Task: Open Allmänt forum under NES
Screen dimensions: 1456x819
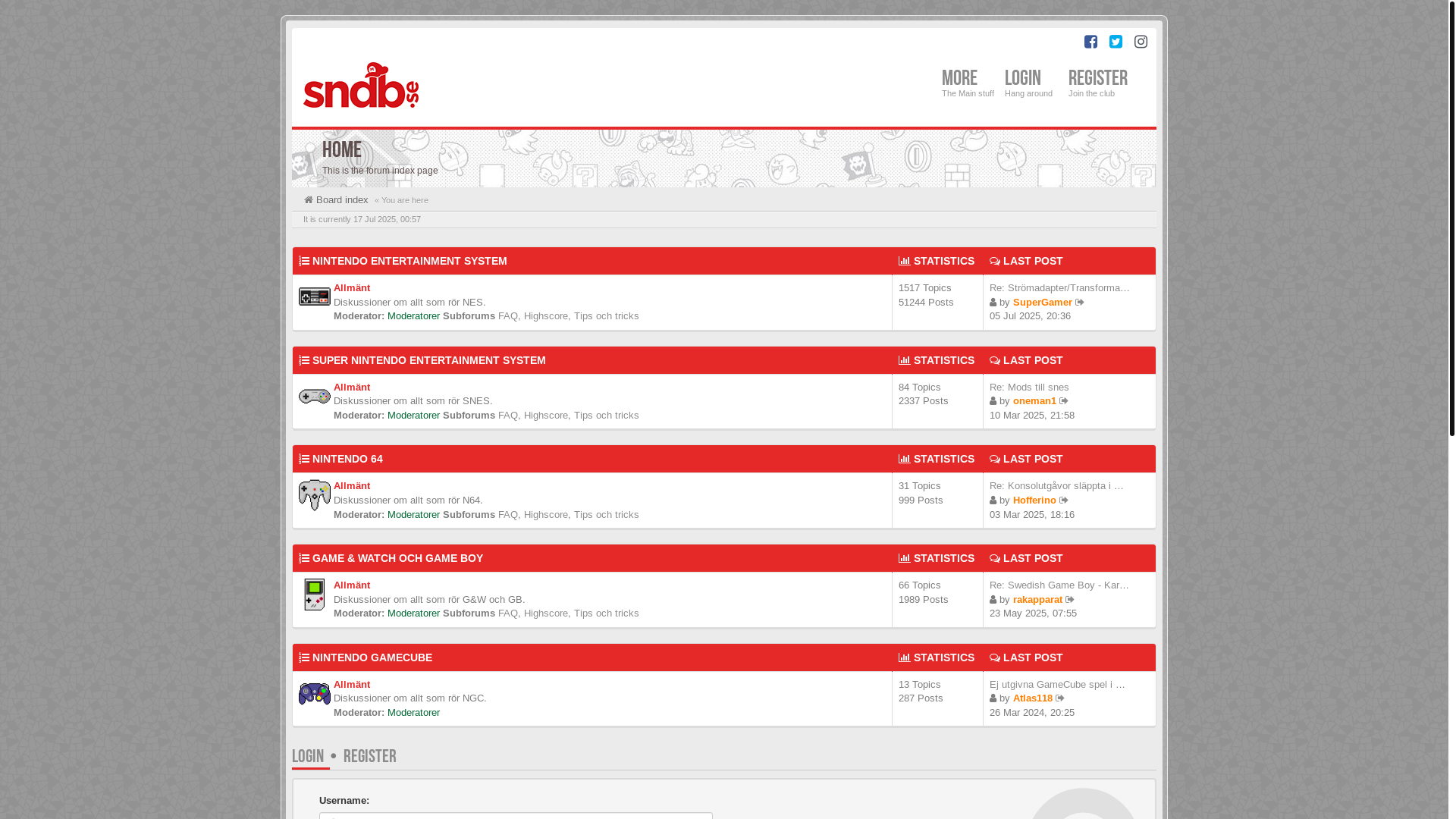Action: click(x=352, y=288)
